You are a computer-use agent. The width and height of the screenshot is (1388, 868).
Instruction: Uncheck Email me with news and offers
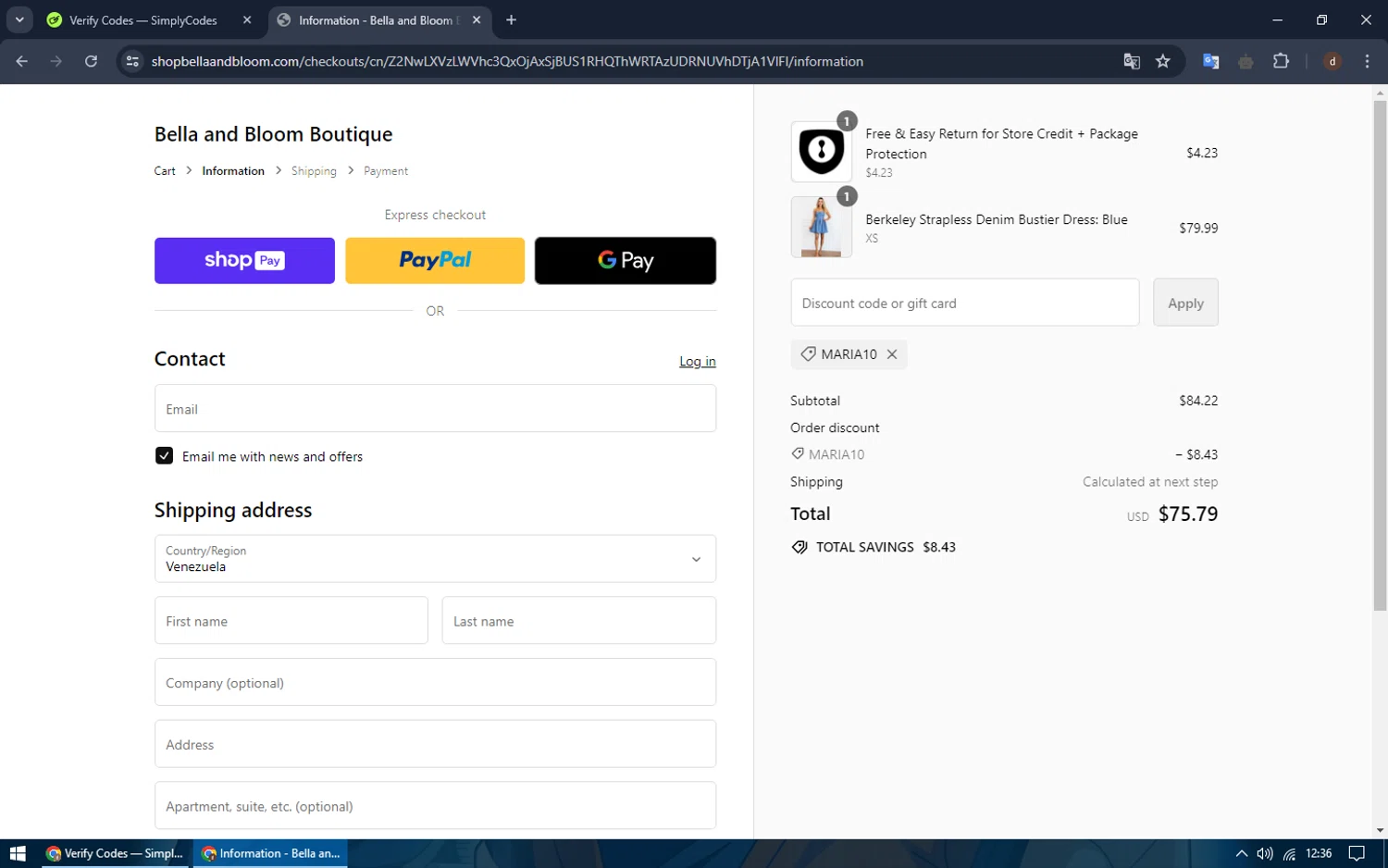point(164,456)
